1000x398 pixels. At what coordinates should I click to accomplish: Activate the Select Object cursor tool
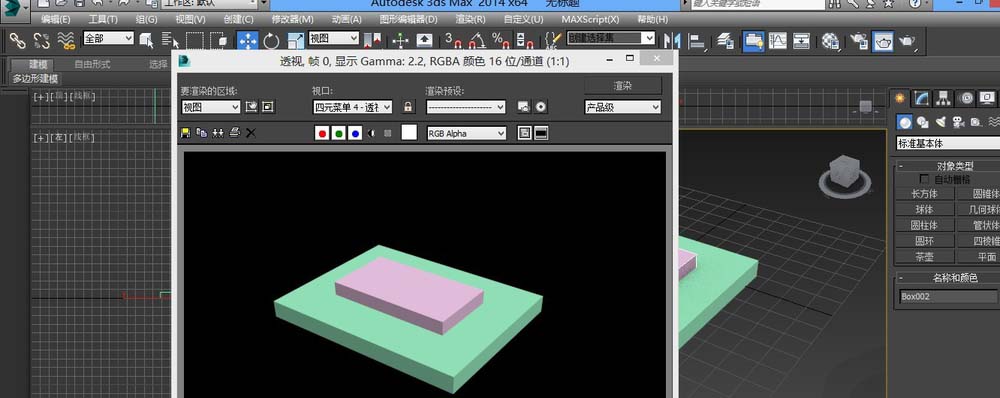click(147, 41)
